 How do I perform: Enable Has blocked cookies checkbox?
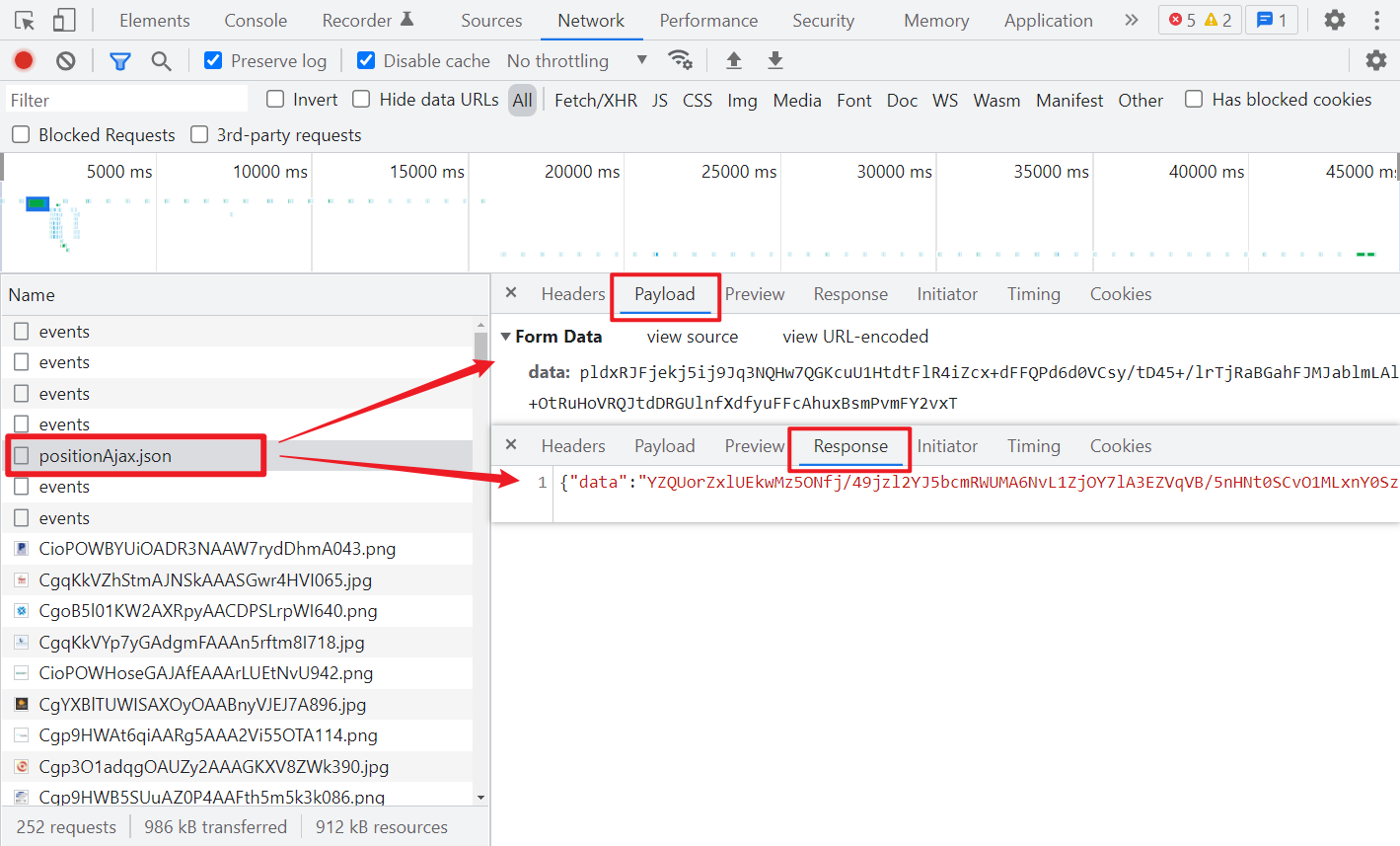point(1194,99)
